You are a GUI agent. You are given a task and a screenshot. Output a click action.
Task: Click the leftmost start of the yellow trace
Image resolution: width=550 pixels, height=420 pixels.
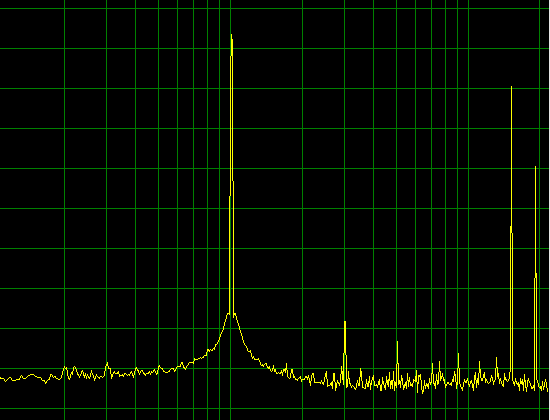coord(1,379)
